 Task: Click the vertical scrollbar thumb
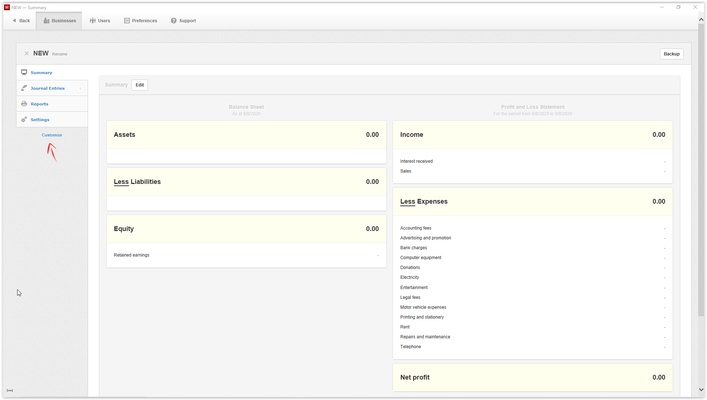click(701, 169)
